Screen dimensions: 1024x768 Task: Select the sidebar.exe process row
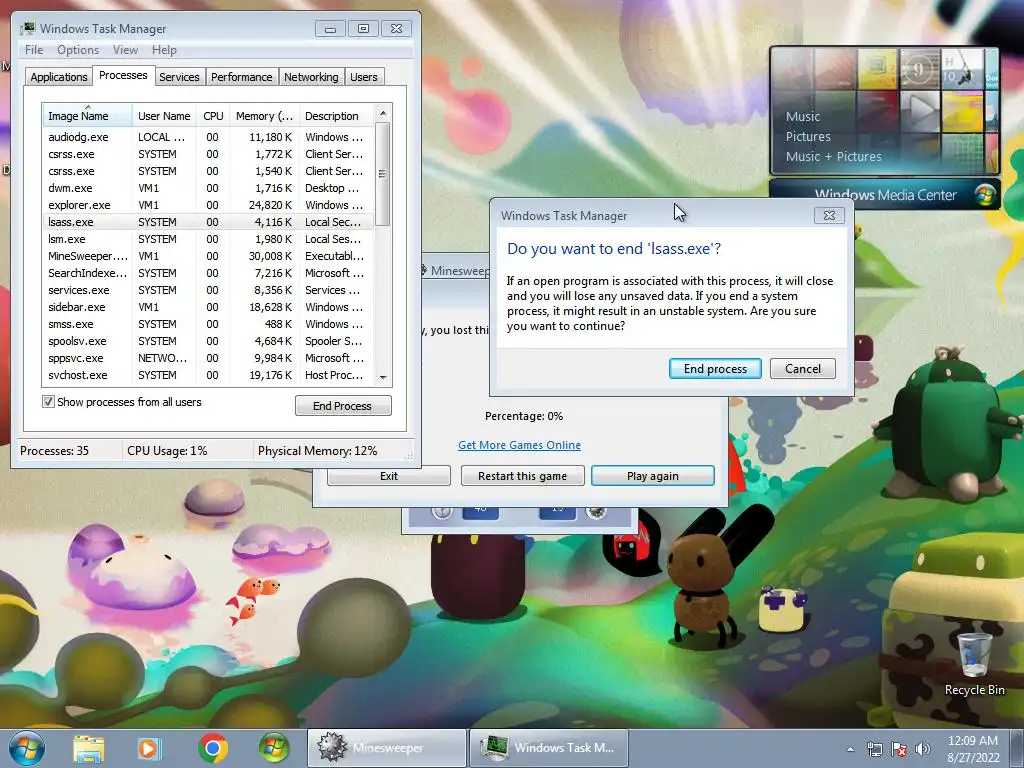pyautogui.click(x=208, y=307)
